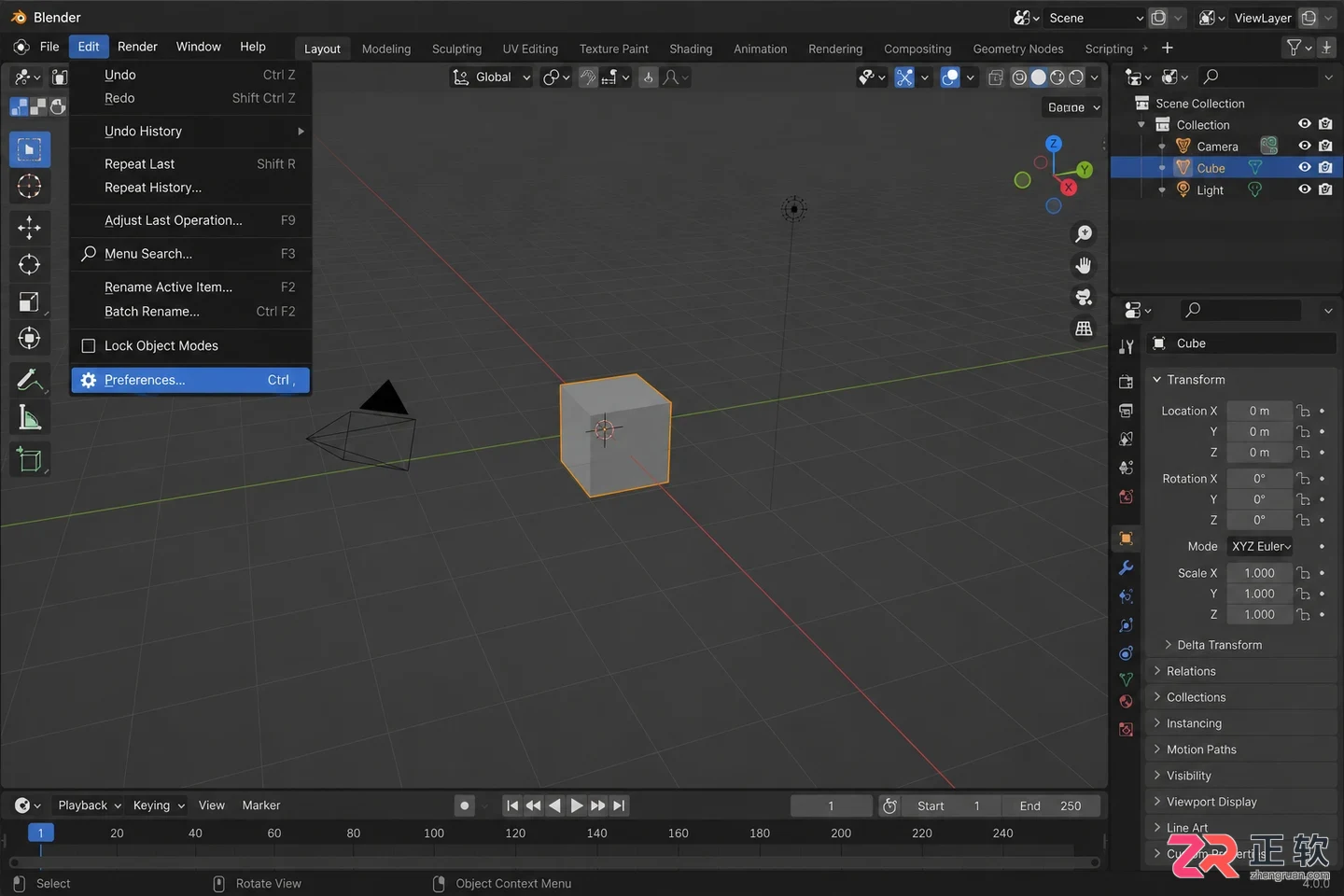The width and height of the screenshot is (1344, 896).
Task: Open the Material properties tab
Action: [1127, 702]
